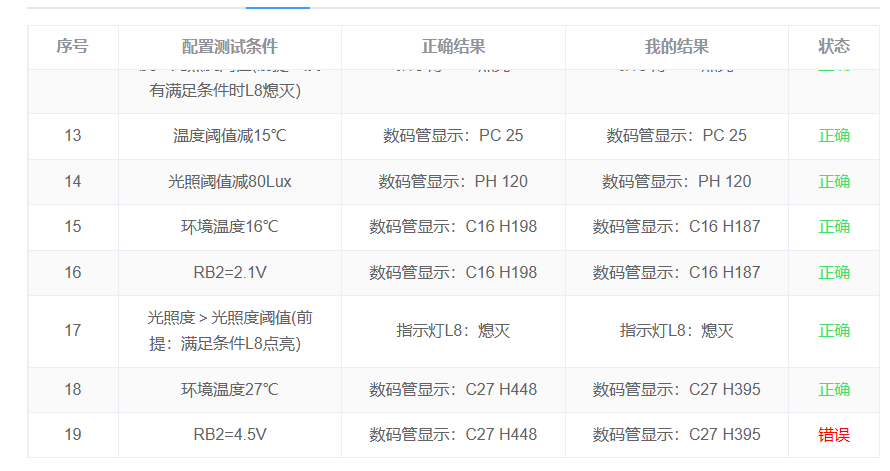890x471 pixels.
Task: Select the 光照度 > 光照度阈值 condition in row 17
Action: [x=229, y=330]
